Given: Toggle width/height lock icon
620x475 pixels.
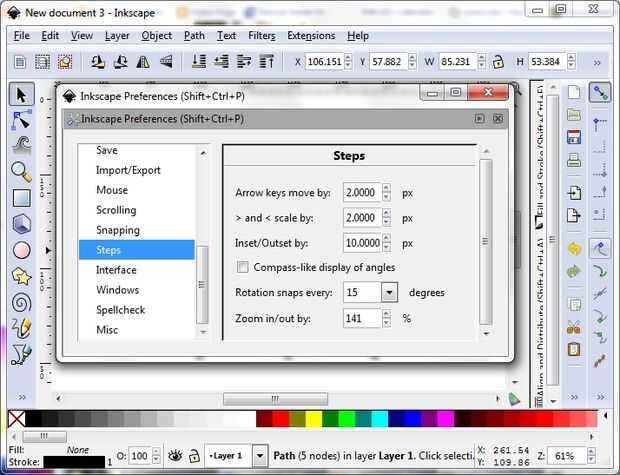Looking at the screenshot, I should pyautogui.click(x=498, y=62).
